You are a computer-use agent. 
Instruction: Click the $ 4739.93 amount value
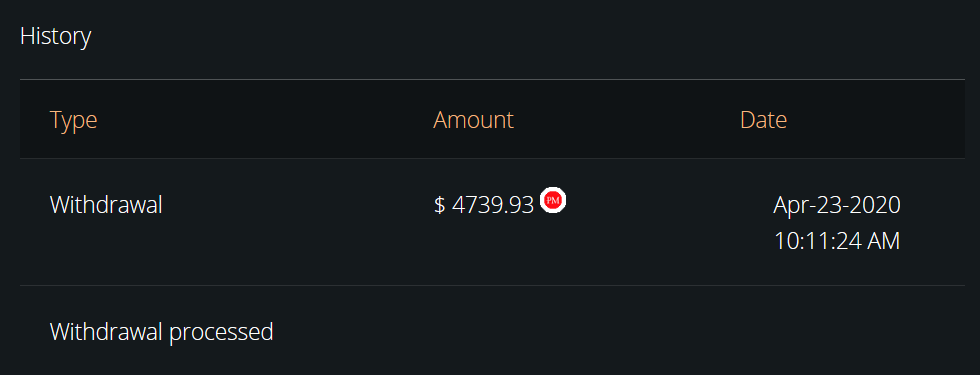pyautogui.click(x=484, y=204)
